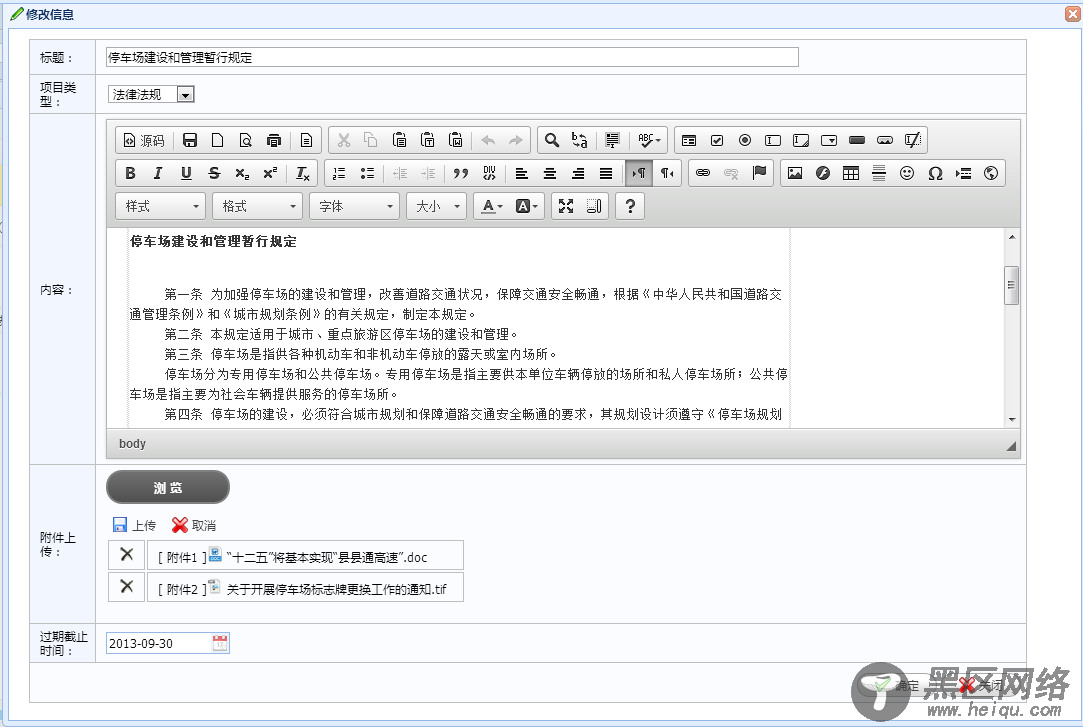Click the 标题 title input field
This screenshot has height=727, width=1083.
452,57
